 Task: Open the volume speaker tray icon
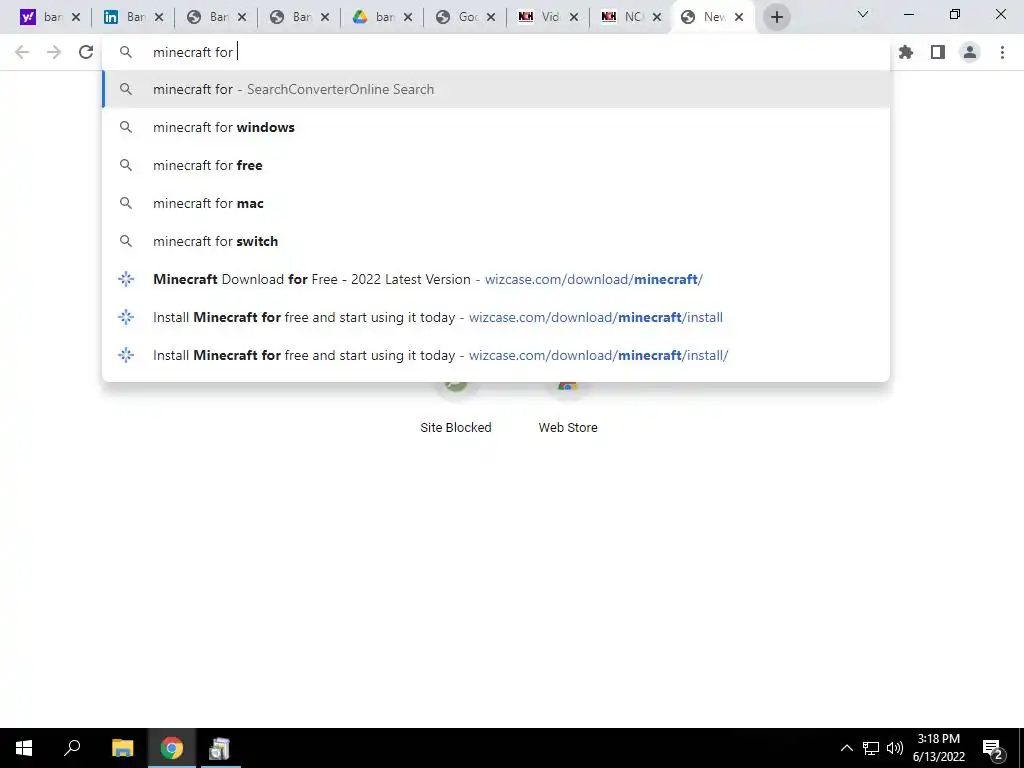coord(895,748)
